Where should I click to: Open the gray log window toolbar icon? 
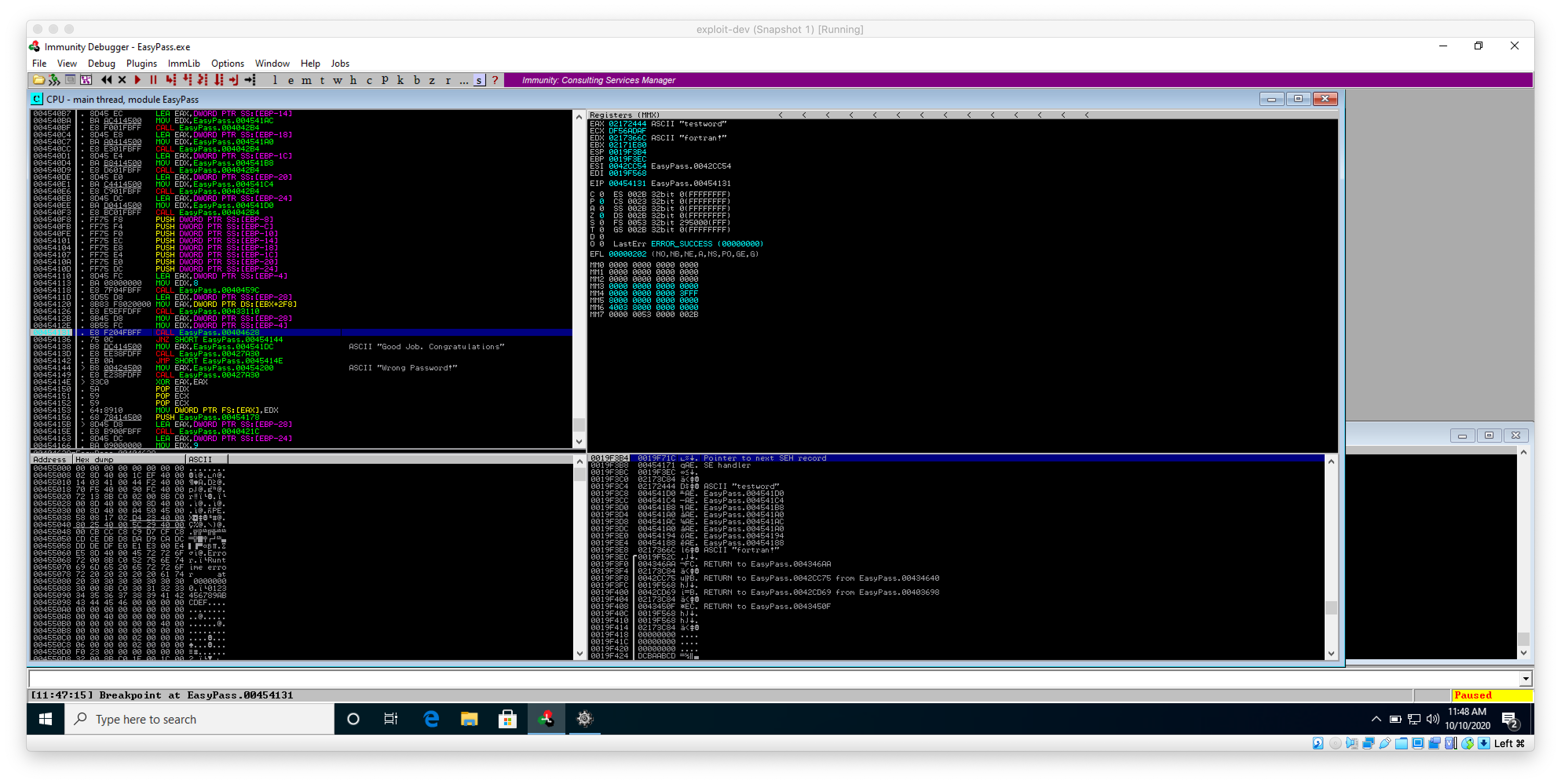70,80
